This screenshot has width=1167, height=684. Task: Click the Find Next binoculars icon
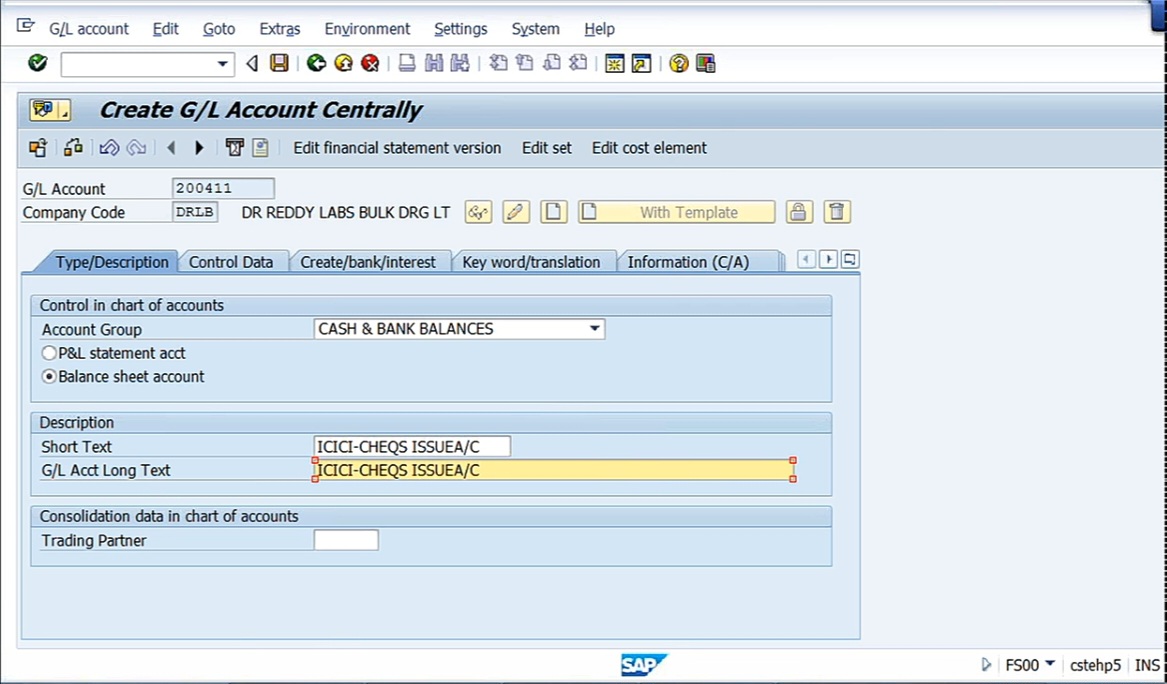tap(460, 63)
